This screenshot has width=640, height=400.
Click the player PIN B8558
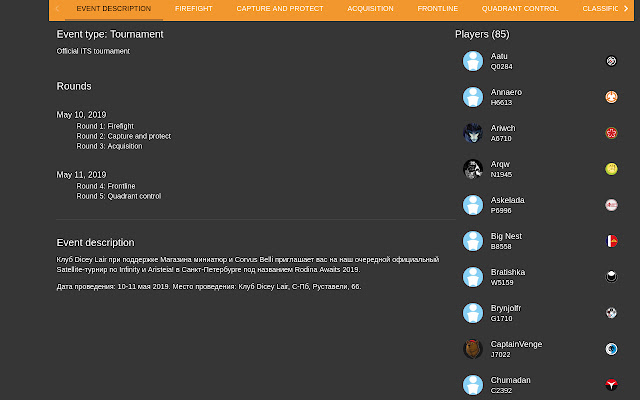(501, 247)
